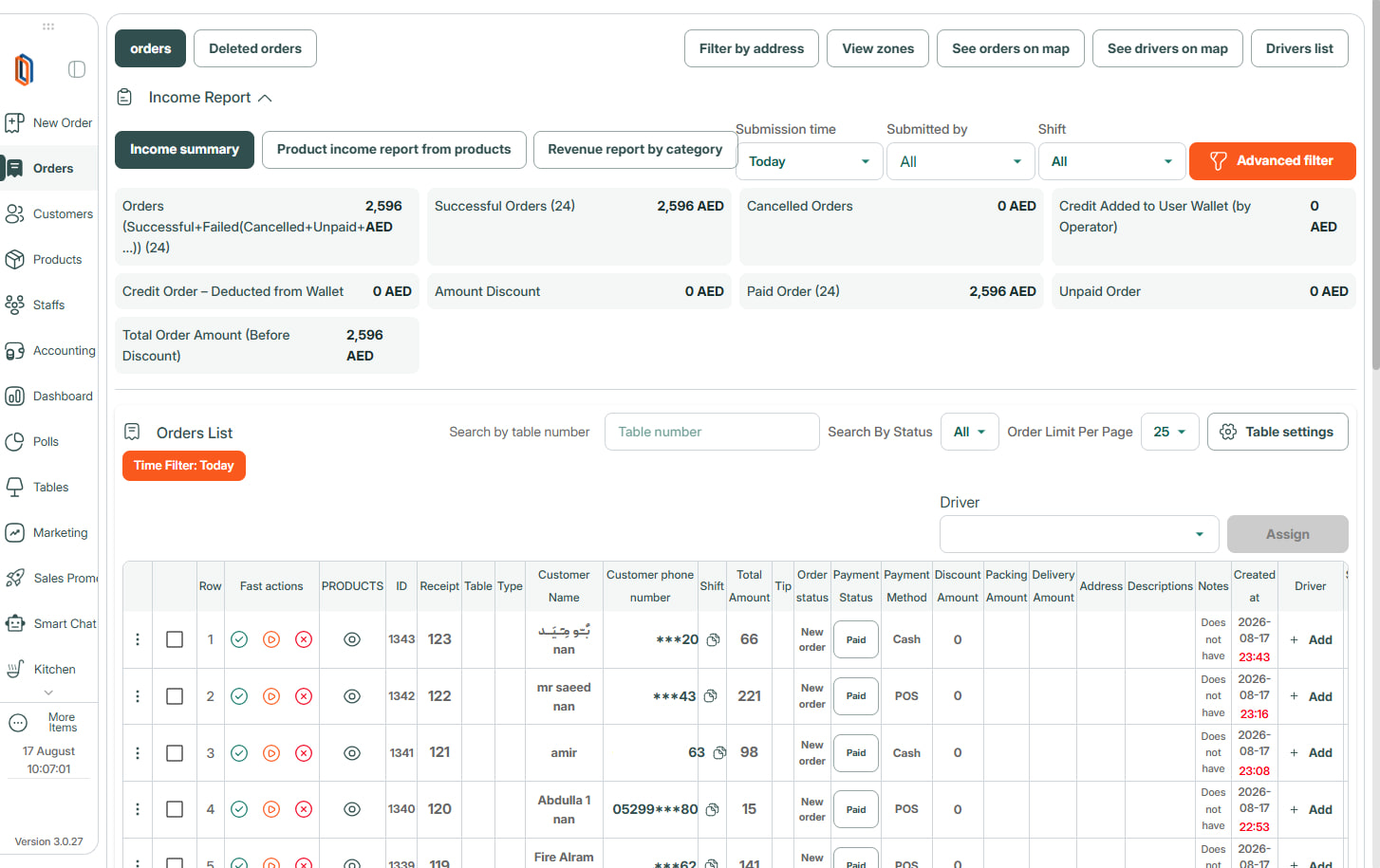This screenshot has height=868, width=1380.
Task: Expand sidebar list below Kitchen
Action: (48, 693)
